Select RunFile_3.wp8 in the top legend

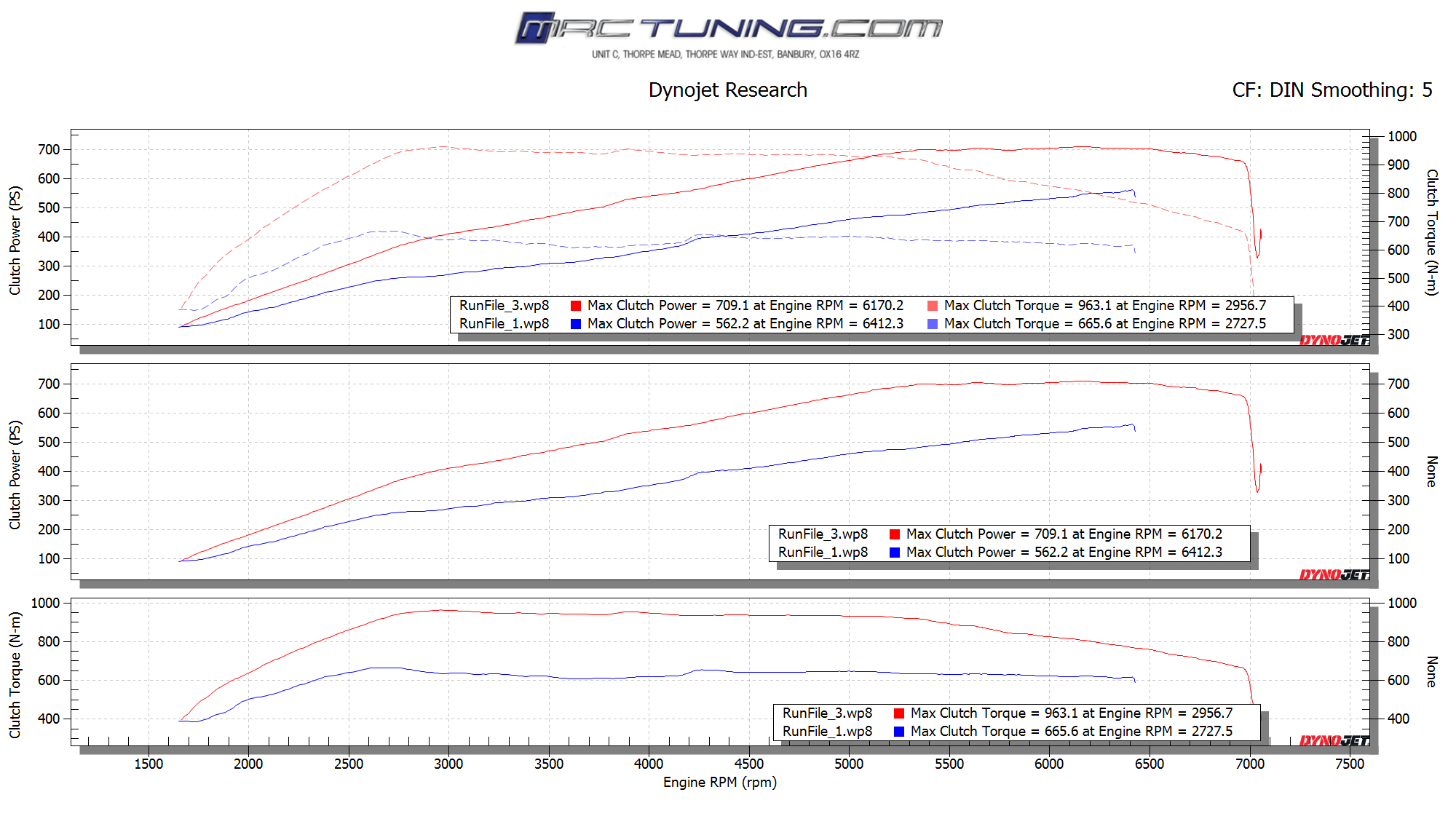point(504,306)
